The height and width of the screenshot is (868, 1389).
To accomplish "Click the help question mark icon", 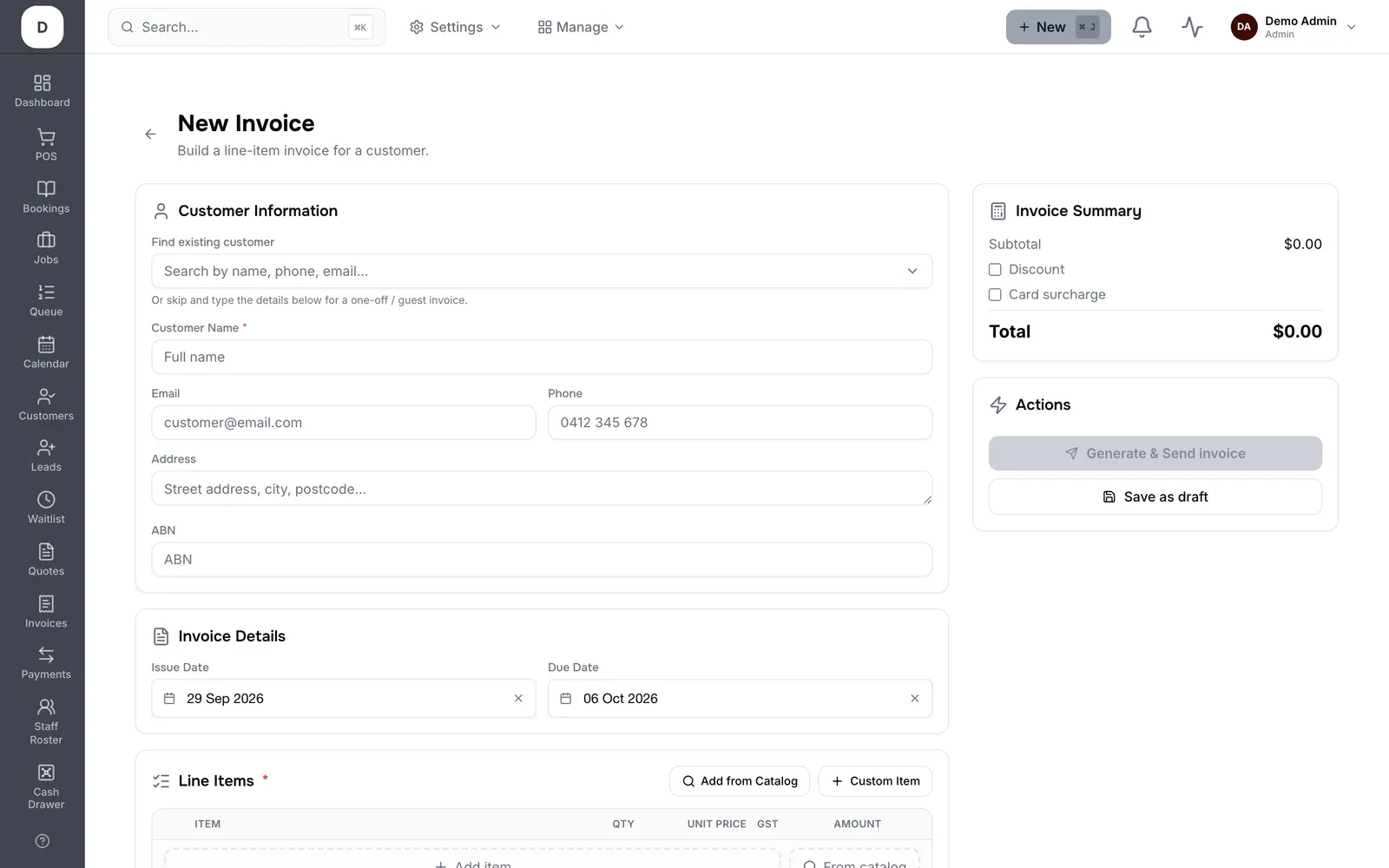I will point(43,841).
